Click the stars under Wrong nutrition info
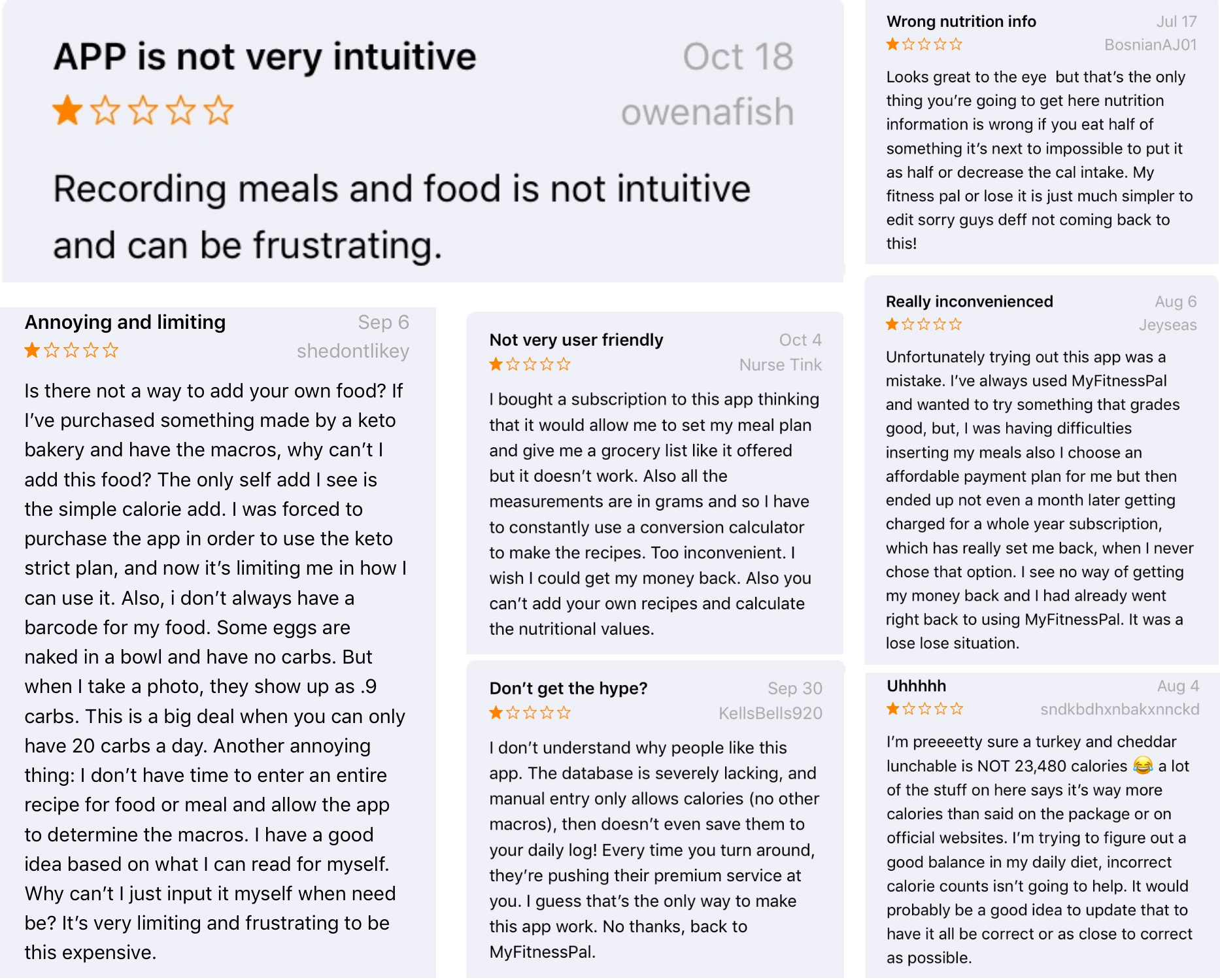 pyautogui.click(x=924, y=44)
